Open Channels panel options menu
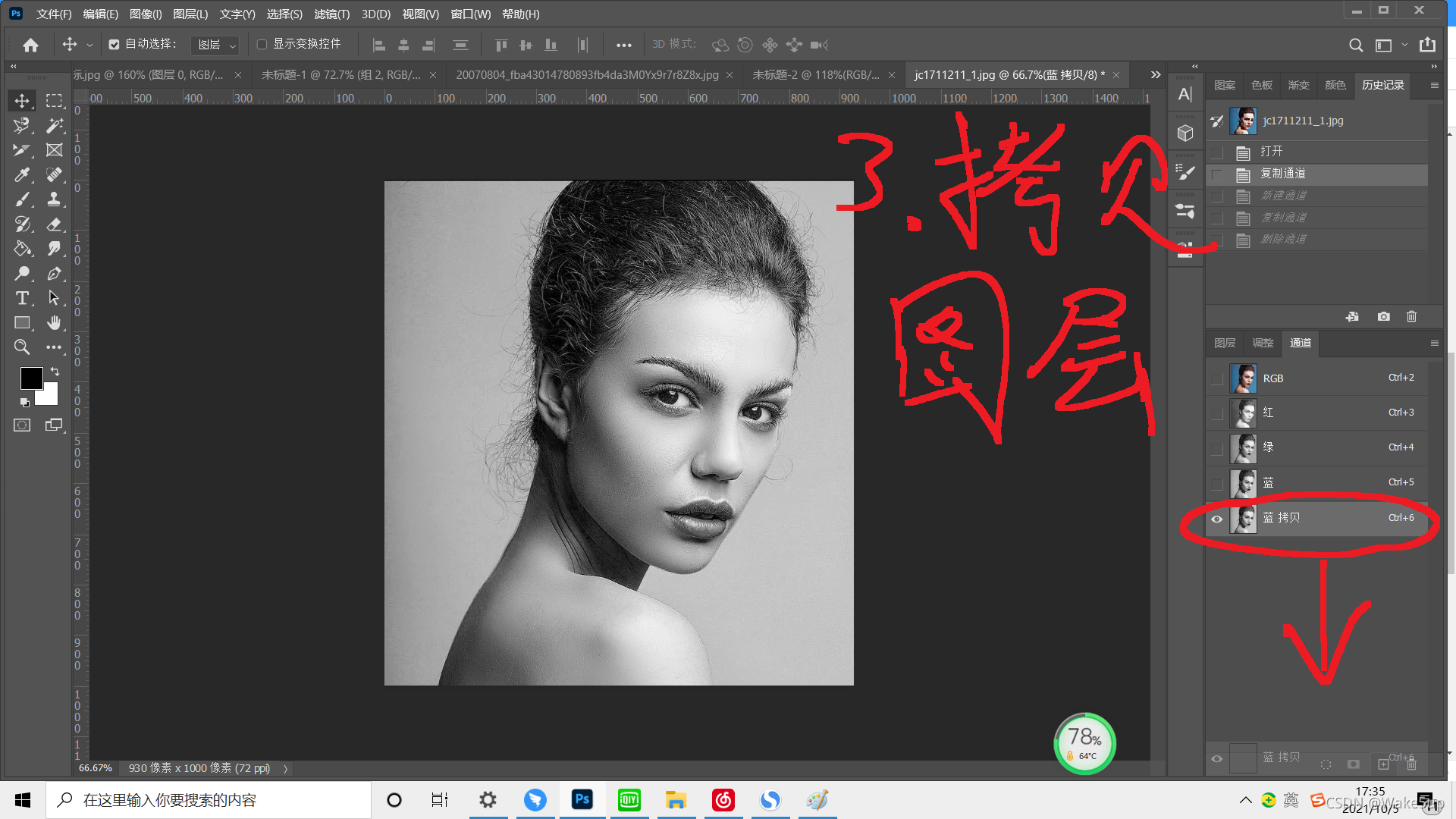Viewport: 1456px width, 819px height. pos(1434,343)
